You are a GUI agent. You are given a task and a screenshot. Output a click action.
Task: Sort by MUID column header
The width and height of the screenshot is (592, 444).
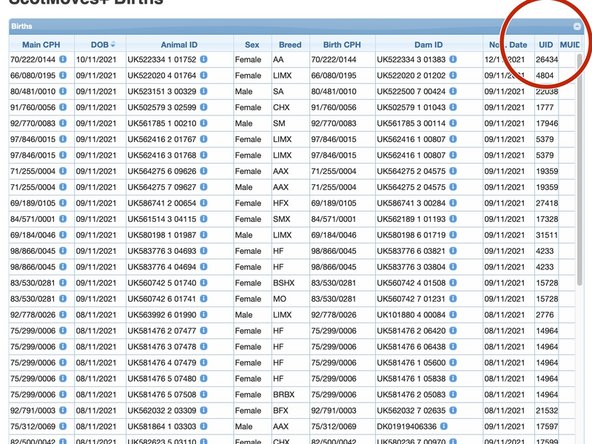coord(570,45)
